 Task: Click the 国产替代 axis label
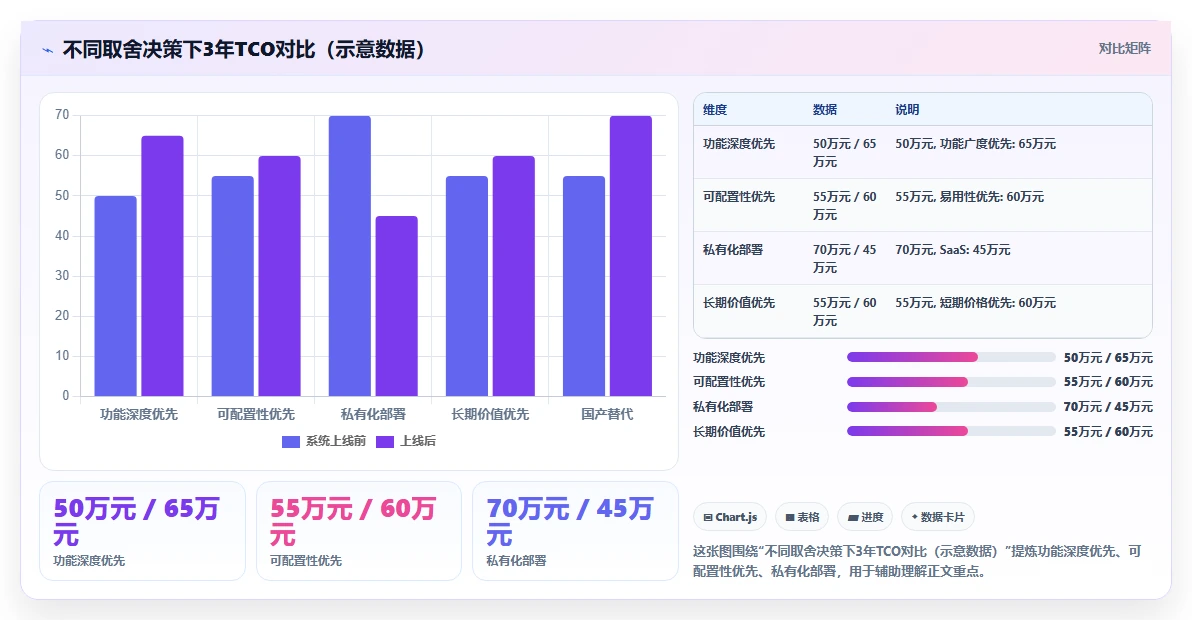pos(607,415)
